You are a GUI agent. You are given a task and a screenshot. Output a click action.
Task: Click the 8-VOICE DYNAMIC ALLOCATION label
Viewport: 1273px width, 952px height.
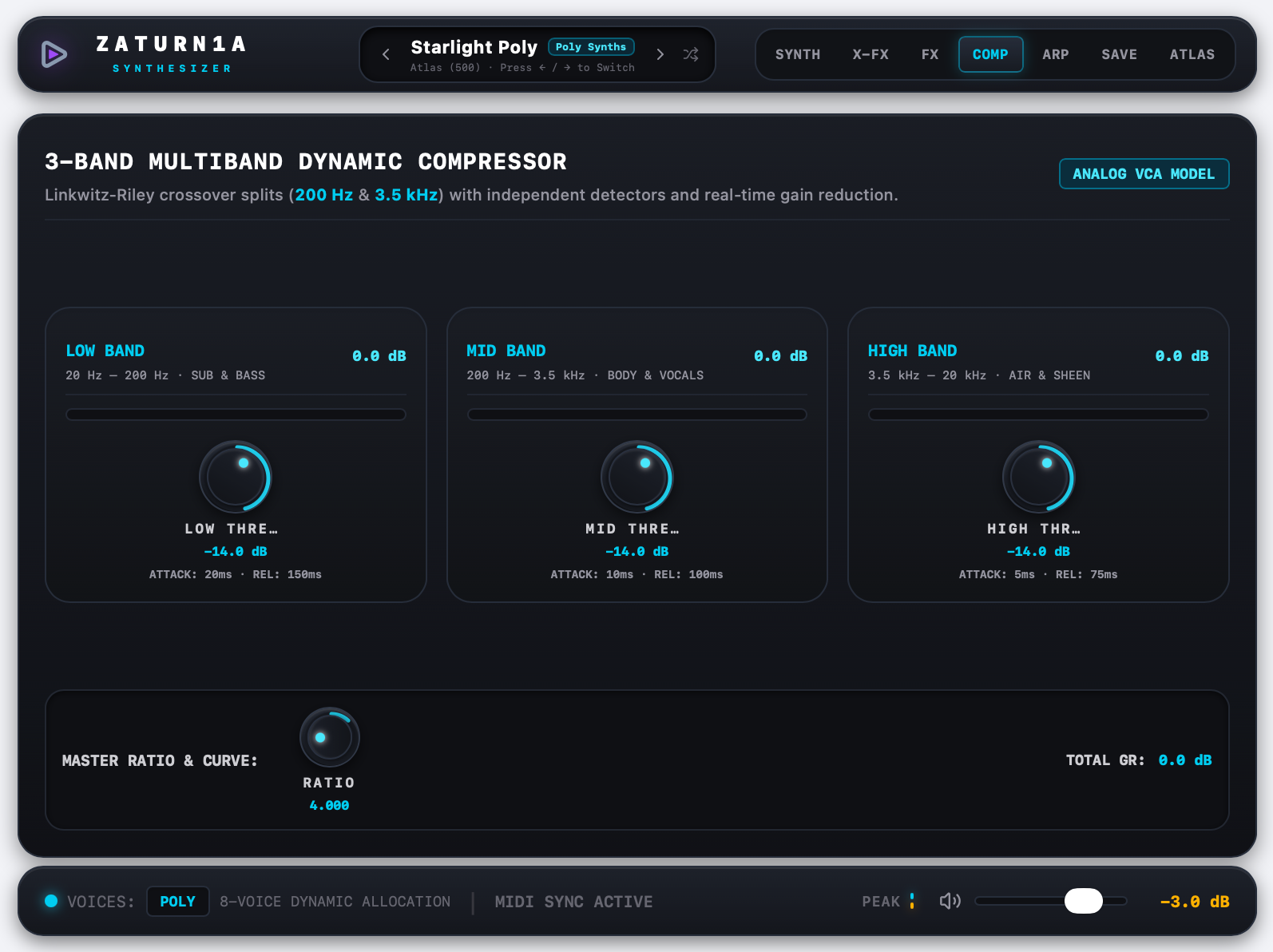pyautogui.click(x=335, y=902)
